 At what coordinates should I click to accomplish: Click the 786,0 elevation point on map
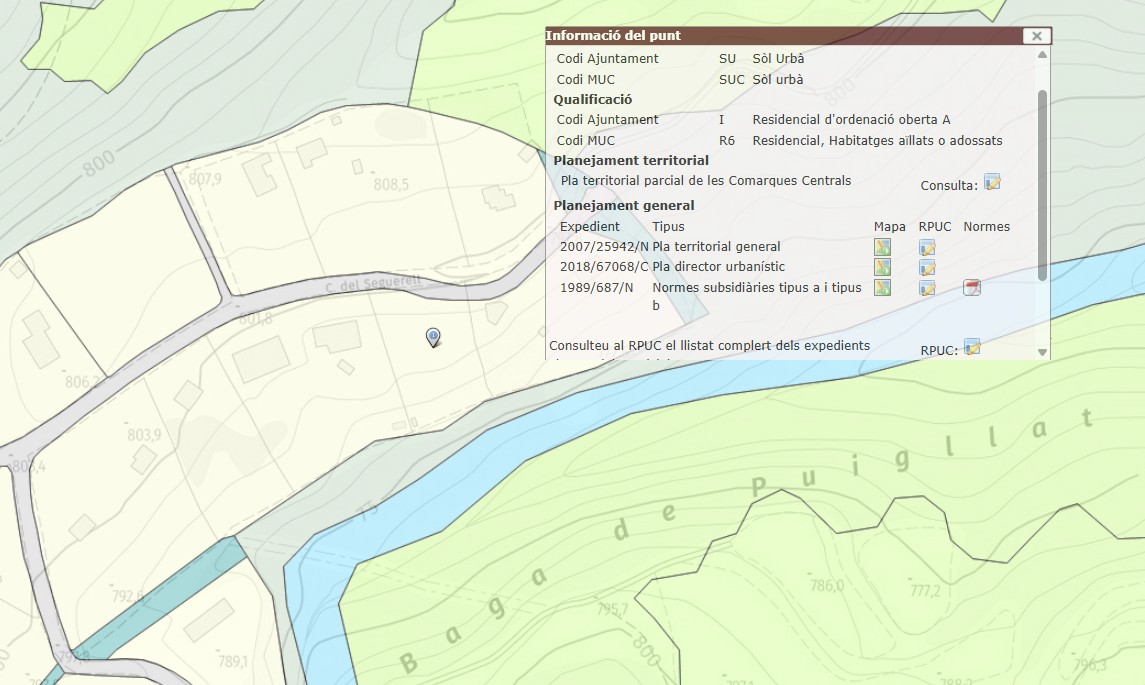[x=827, y=586]
